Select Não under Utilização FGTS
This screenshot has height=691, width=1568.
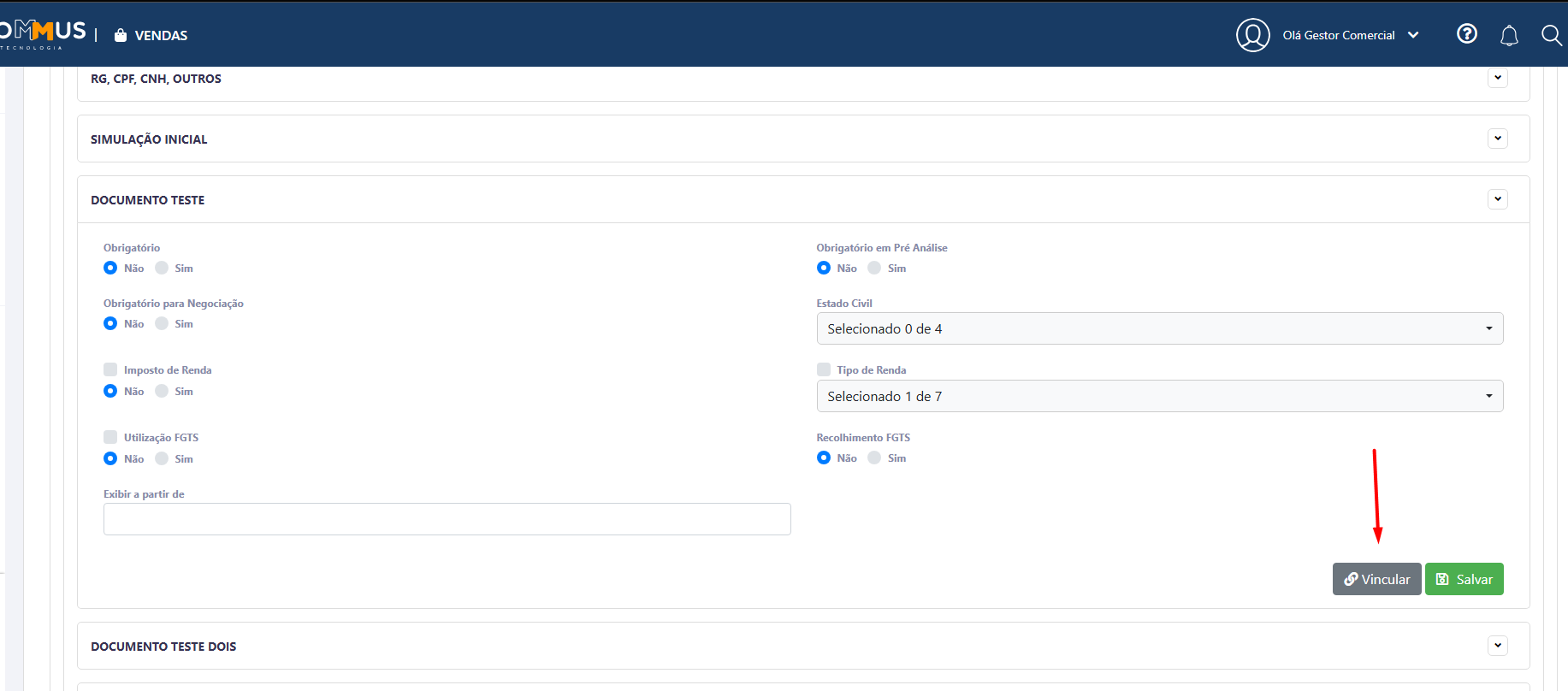[110, 458]
